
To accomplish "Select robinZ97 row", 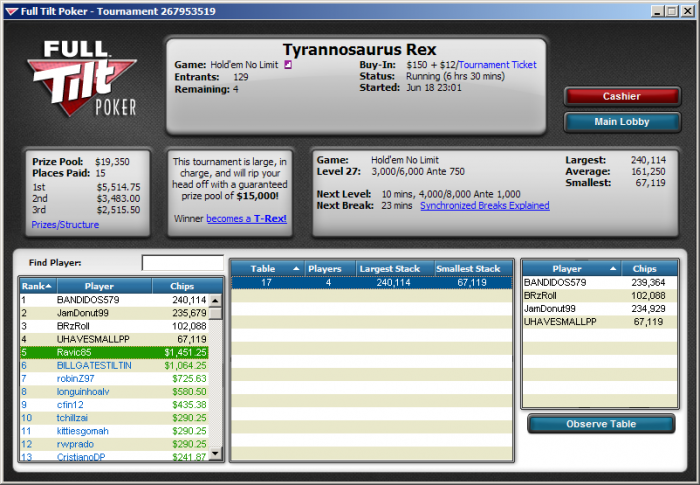I will pos(114,379).
